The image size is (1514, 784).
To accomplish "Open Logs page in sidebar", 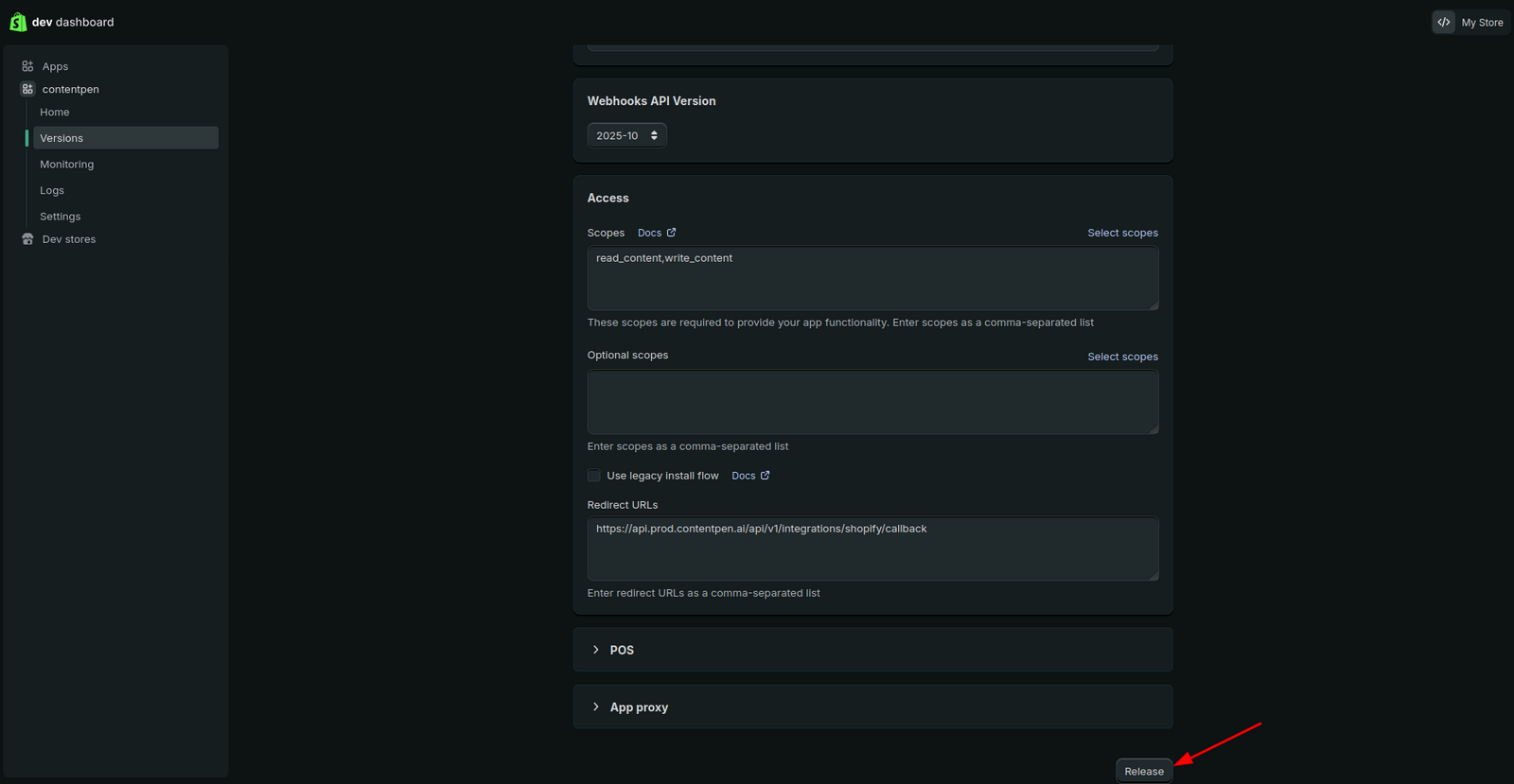I will pyautogui.click(x=52, y=190).
